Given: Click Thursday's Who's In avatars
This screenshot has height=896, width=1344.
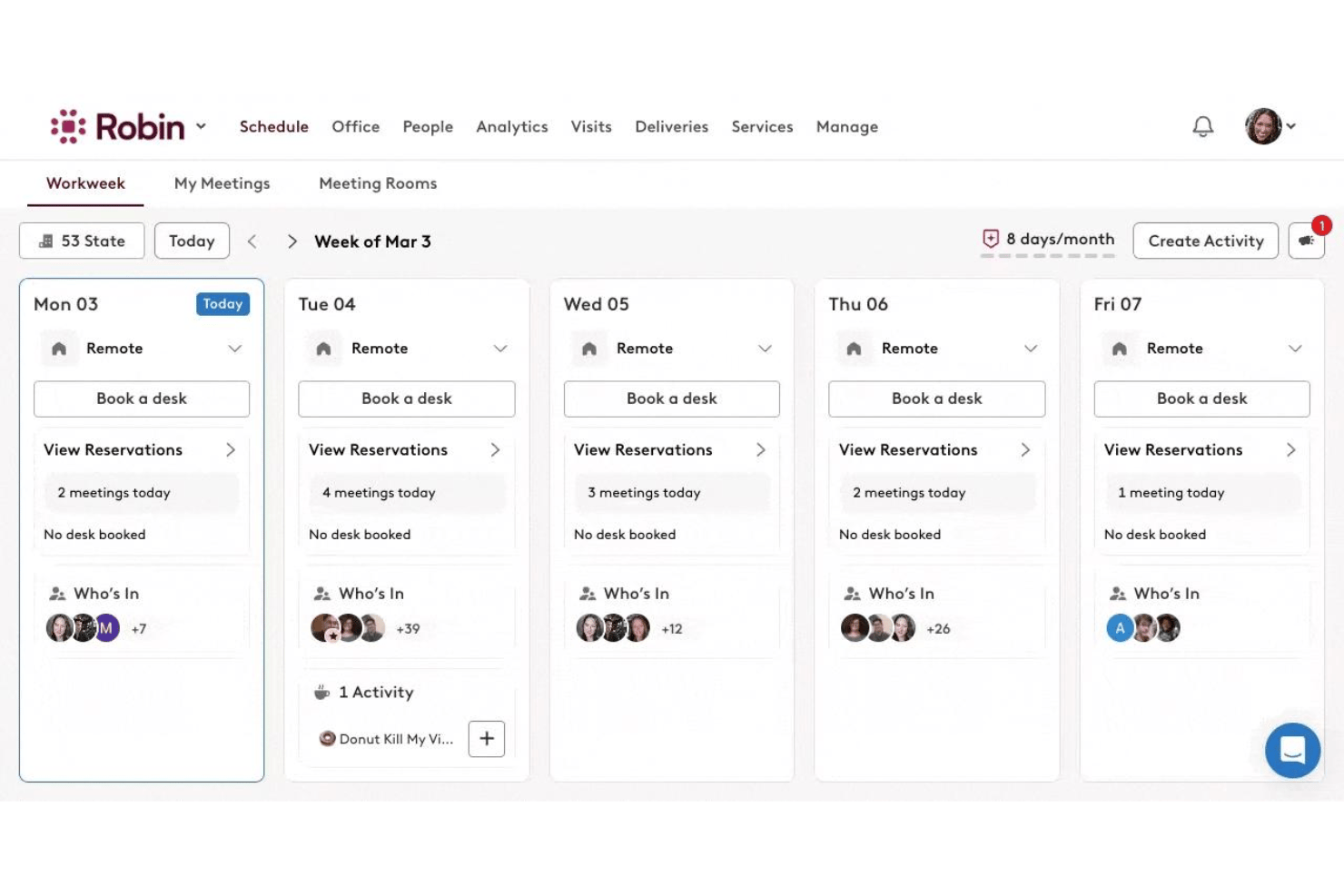Looking at the screenshot, I should [x=878, y=628].
